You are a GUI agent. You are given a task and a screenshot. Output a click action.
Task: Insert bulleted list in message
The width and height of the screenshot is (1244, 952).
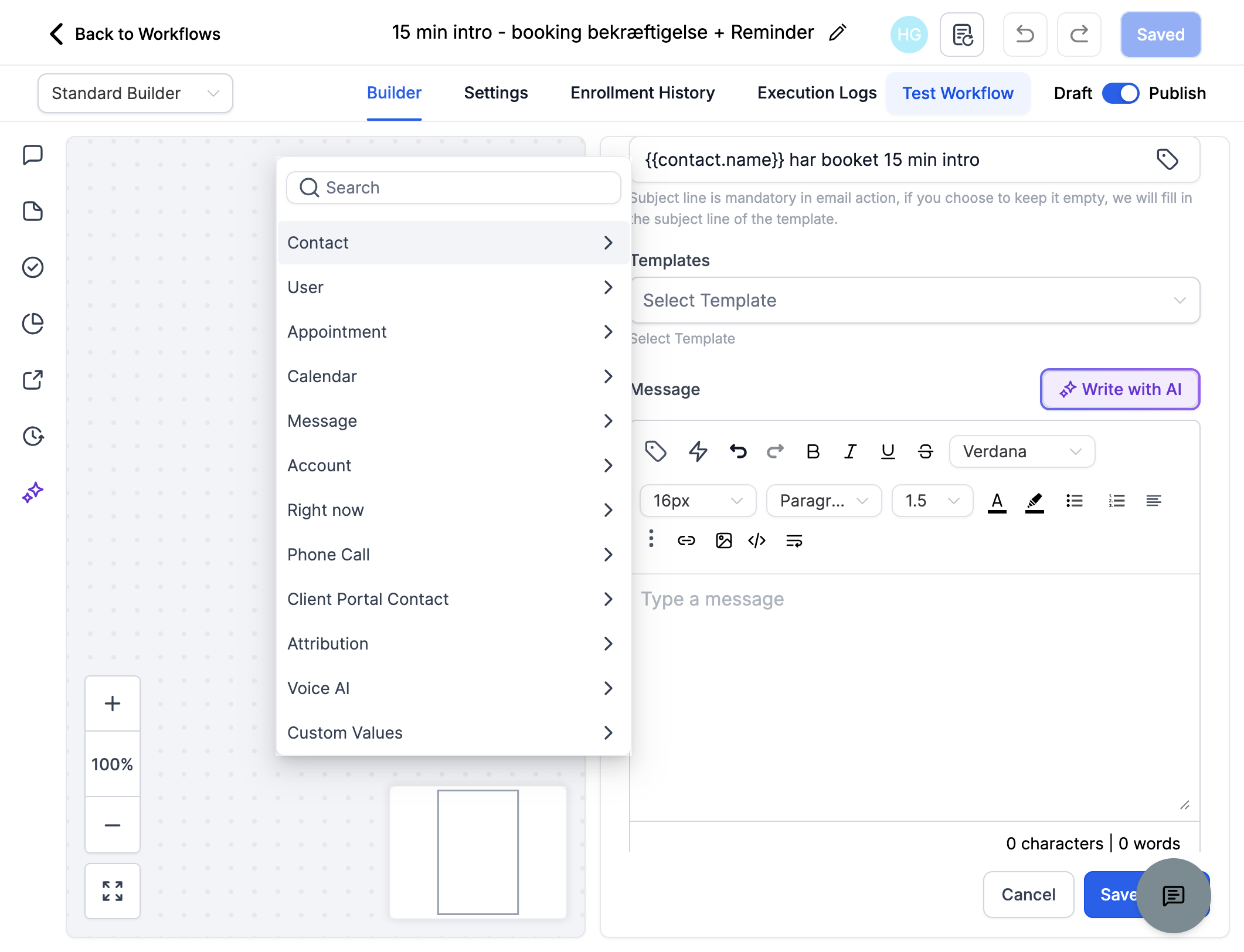(1074, 501)
